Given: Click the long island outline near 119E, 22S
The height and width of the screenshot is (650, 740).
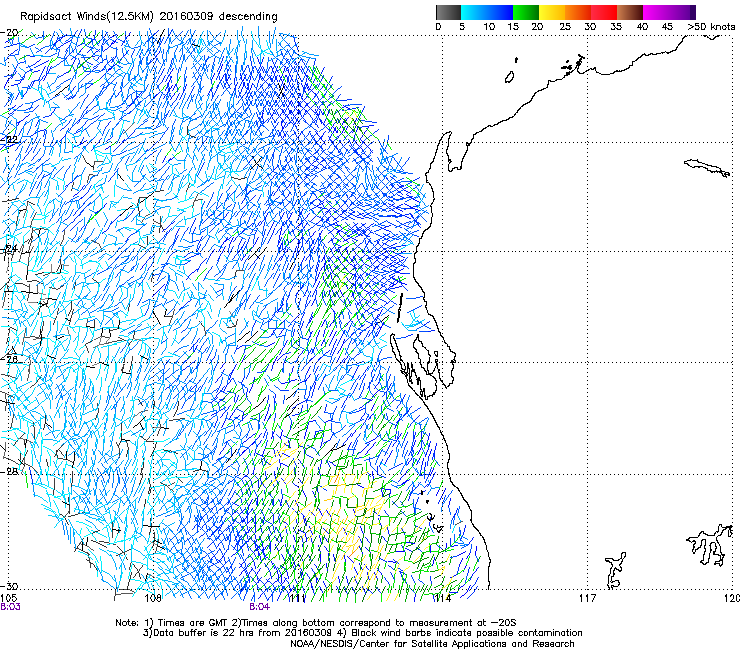Looking at the screenshot, I should [x=707, y=168].
